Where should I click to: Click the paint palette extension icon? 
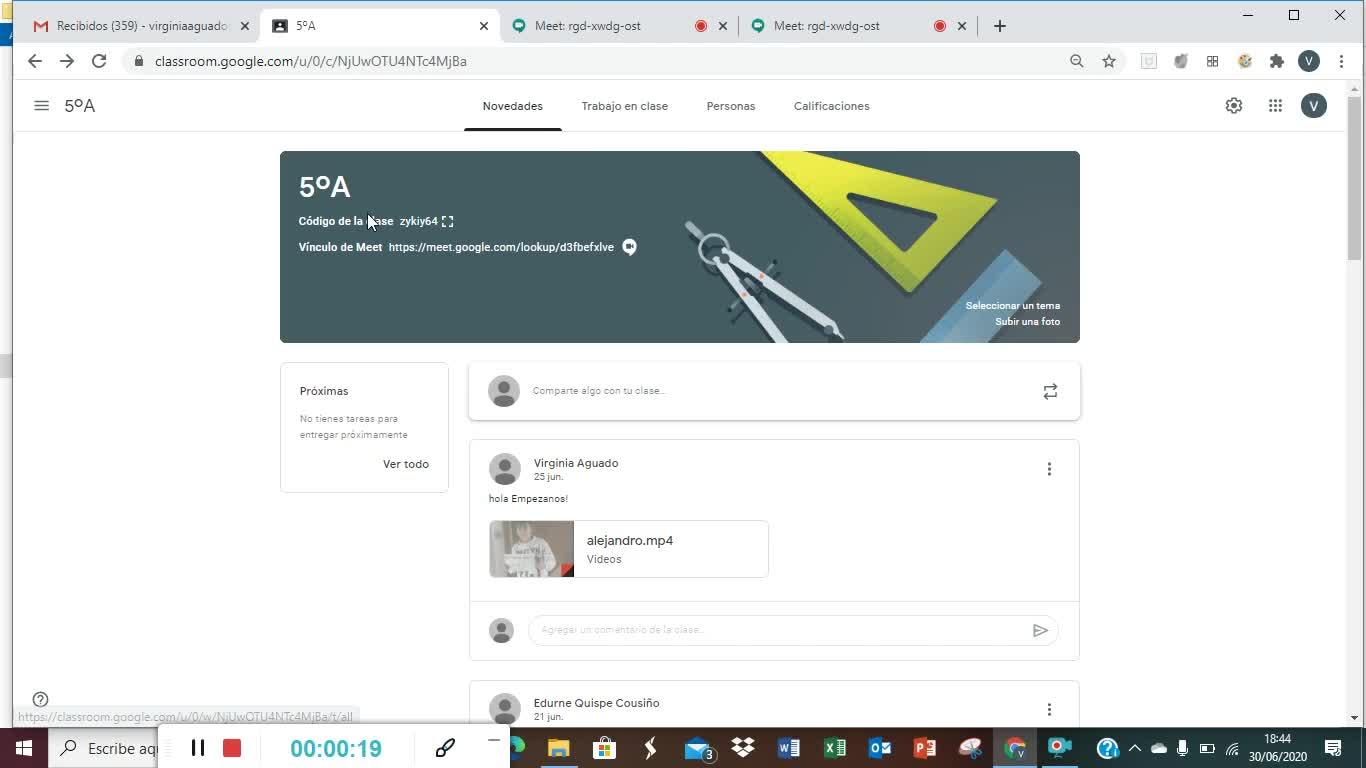[1245, 61]
